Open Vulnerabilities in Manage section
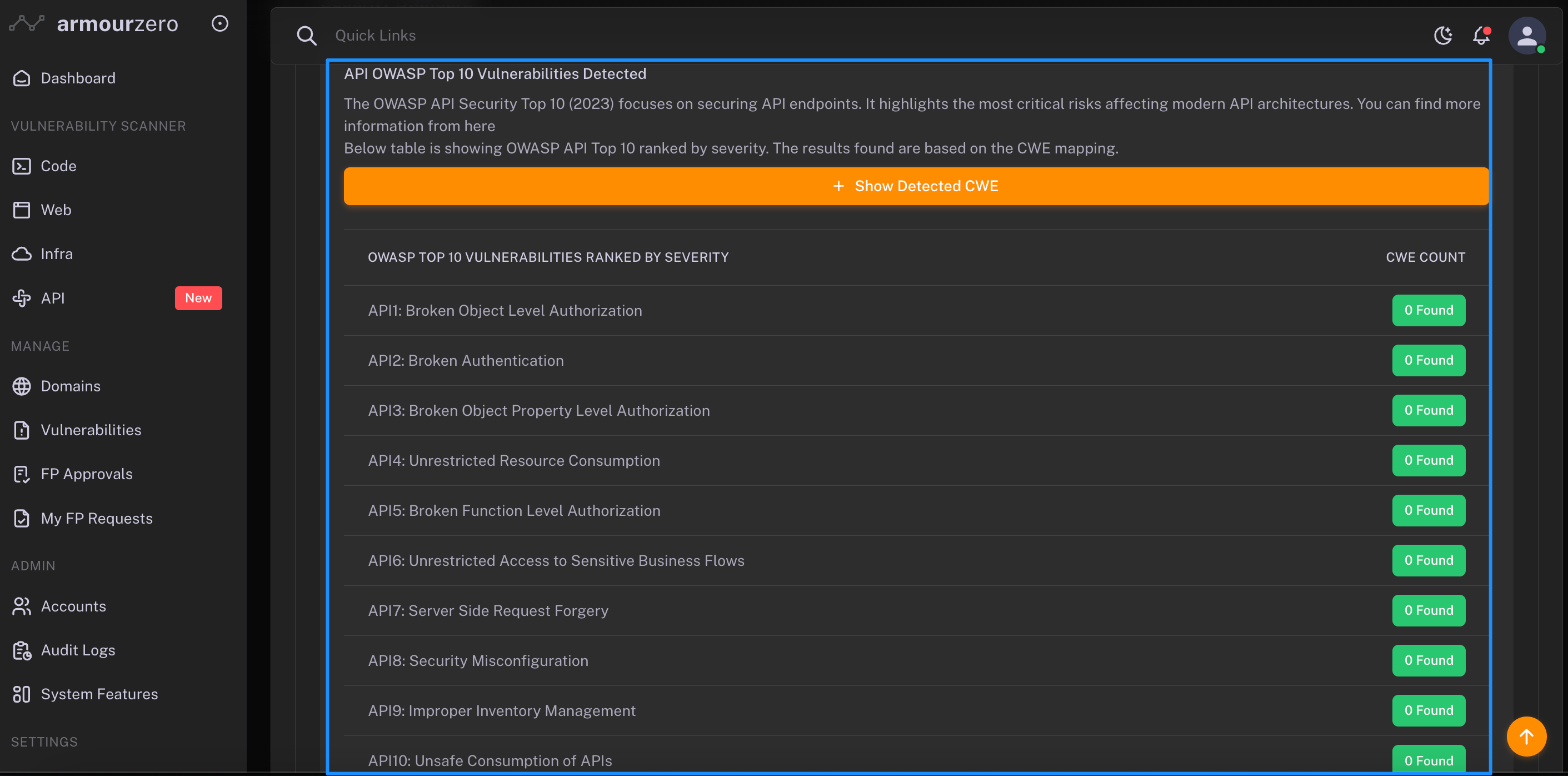Screen dimensions: 1568x776 (91, 430)
